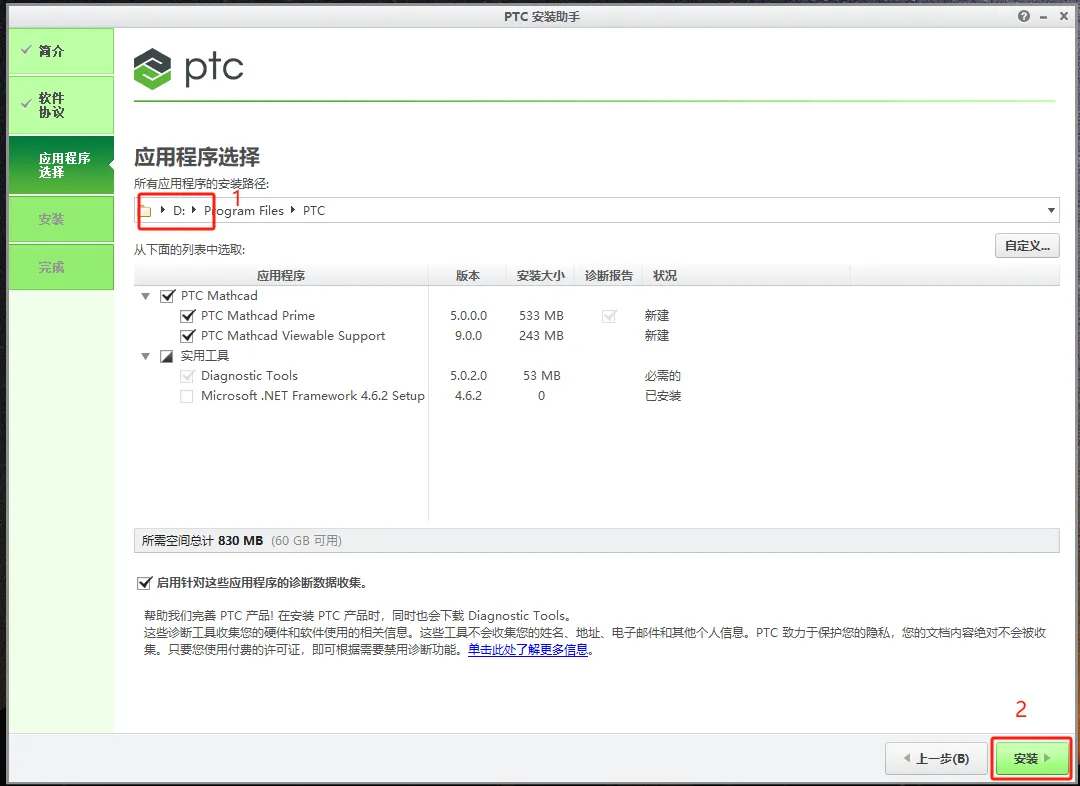Click version 5.0.0.0 cell
1080x786 pixels.
[x=468, y=316]
